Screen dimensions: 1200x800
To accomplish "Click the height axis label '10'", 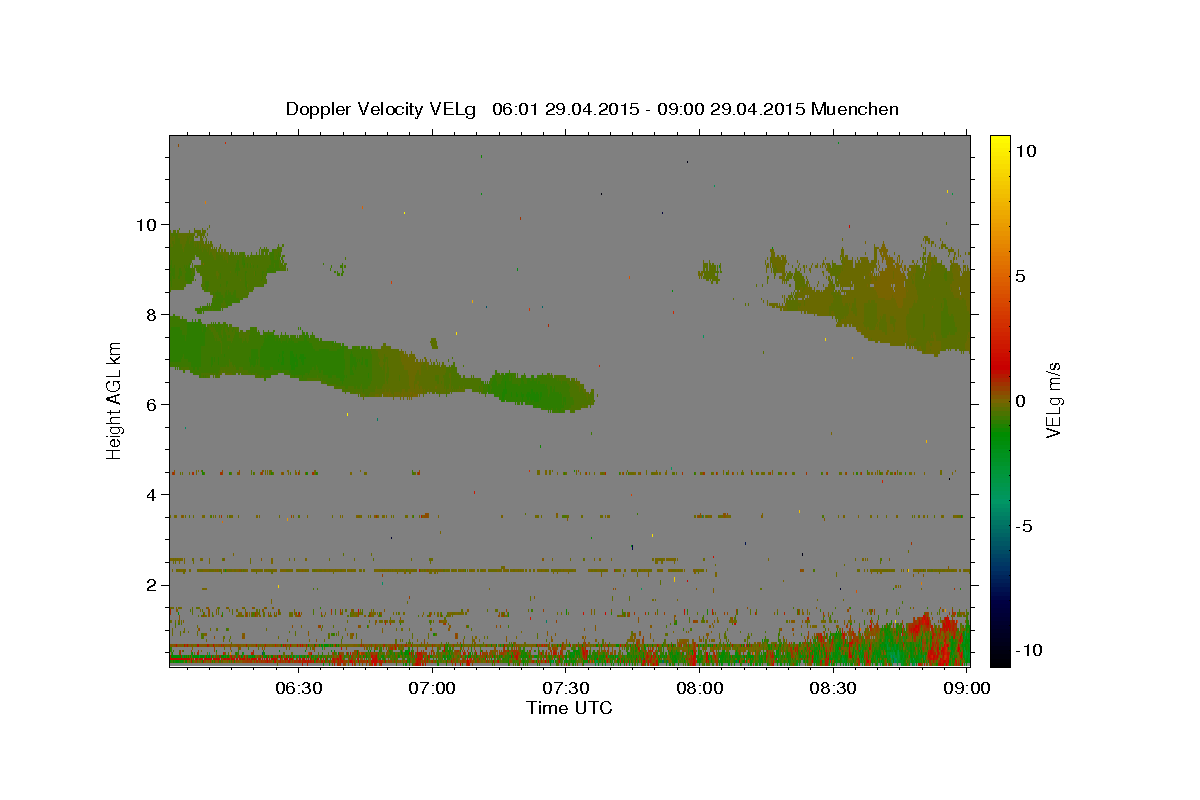I will coord(145,224).
